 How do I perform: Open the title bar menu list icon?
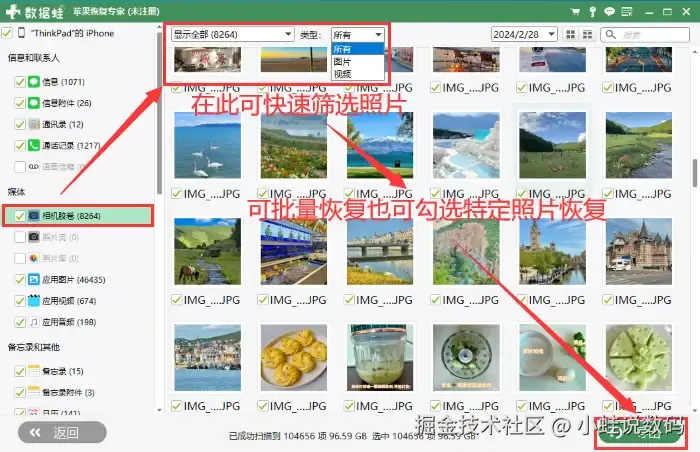[x=627, y=12]
